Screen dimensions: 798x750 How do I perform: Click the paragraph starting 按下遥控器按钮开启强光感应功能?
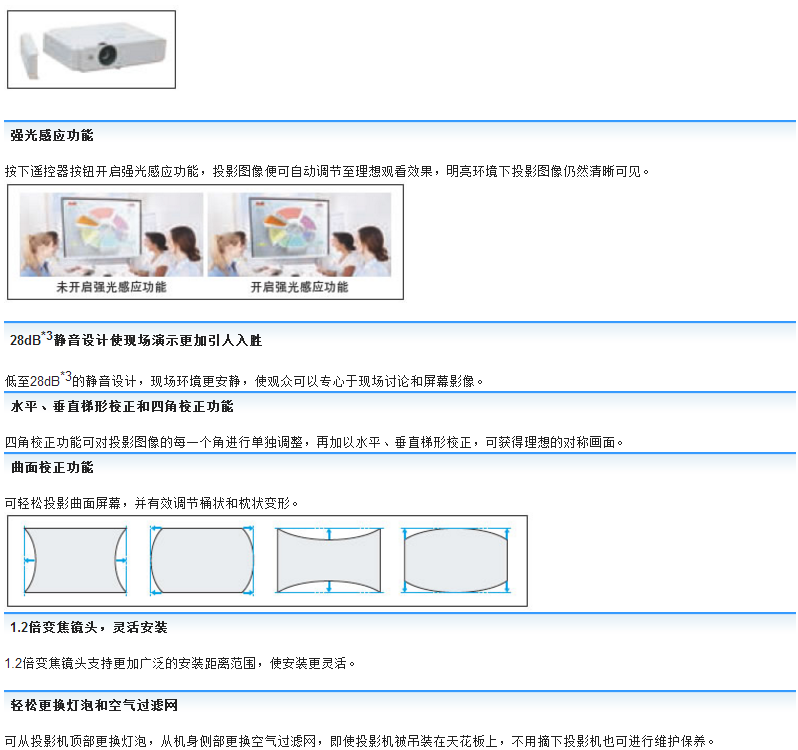327,171
